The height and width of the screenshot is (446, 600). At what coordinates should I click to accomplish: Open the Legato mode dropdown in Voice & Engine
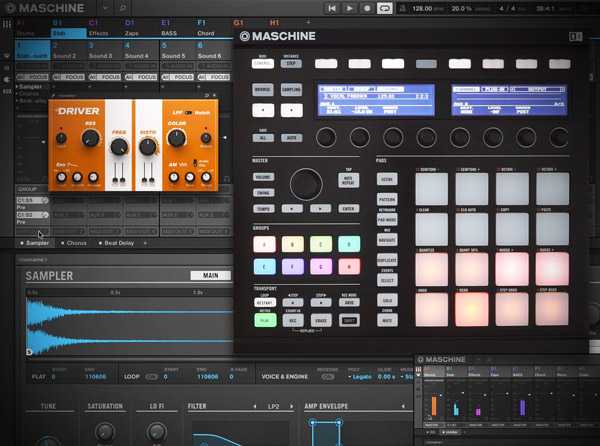click(360, 377)
